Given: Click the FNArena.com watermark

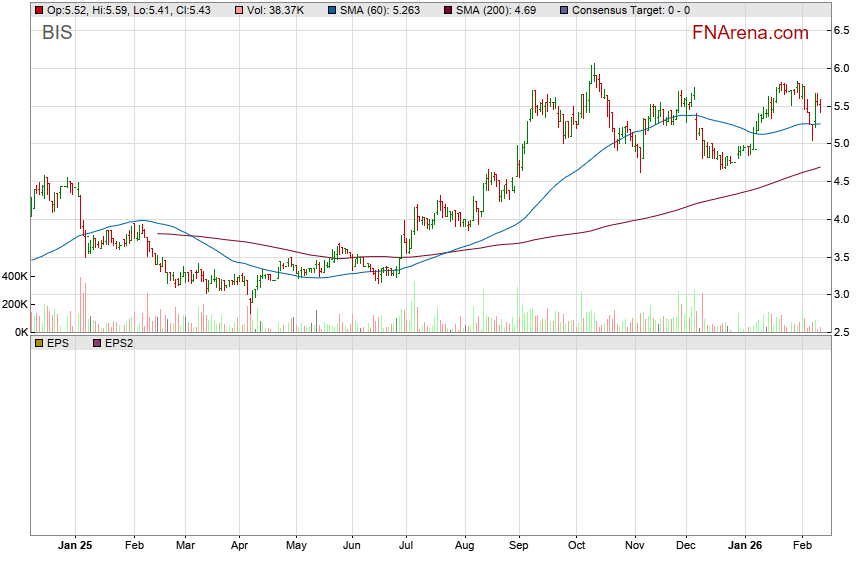Looking at the screenshot, I should pos(750,33).
